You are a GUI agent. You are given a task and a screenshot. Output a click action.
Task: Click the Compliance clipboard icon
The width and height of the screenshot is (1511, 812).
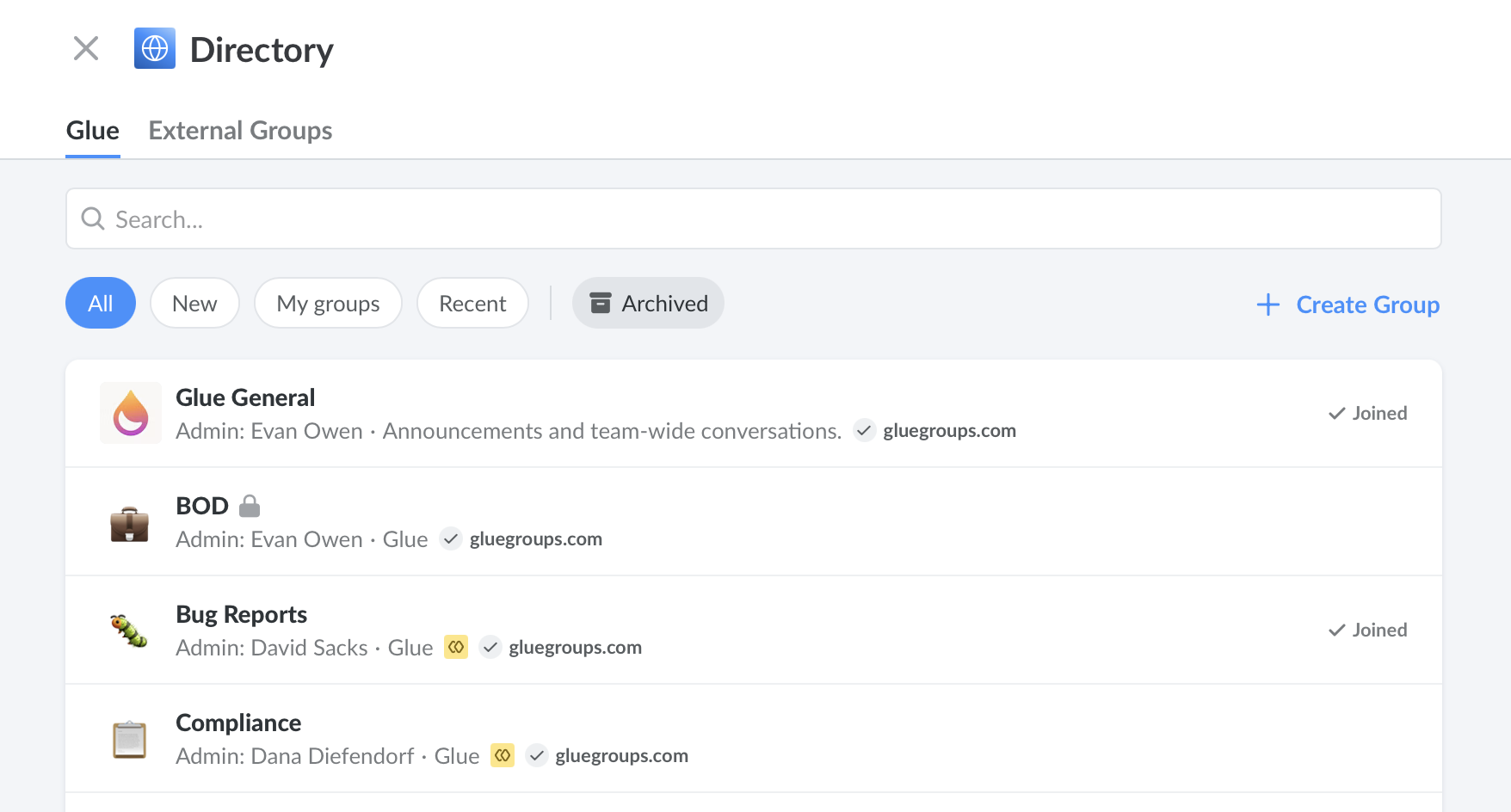pos(130,739)
